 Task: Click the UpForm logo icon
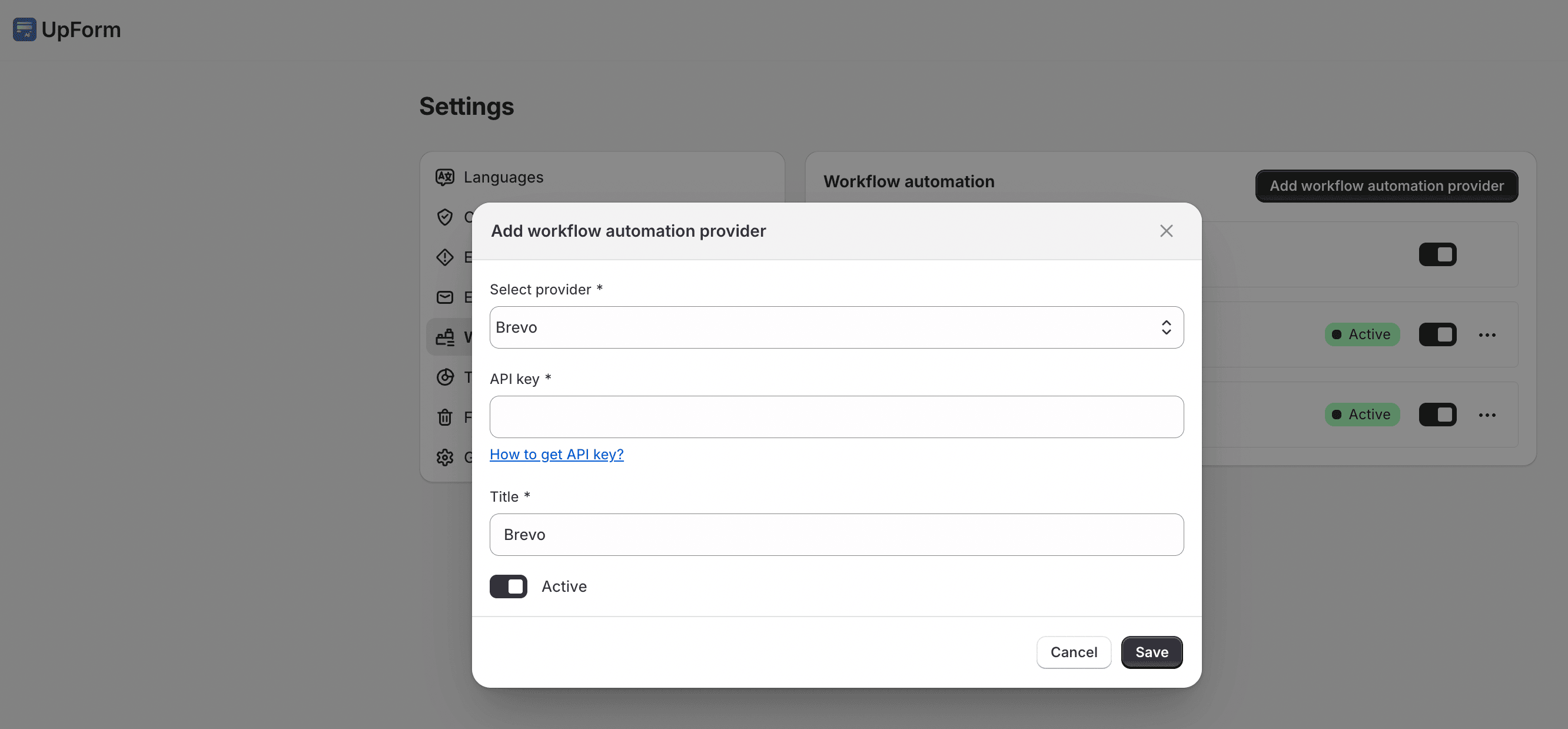click(x=24, y=29)
